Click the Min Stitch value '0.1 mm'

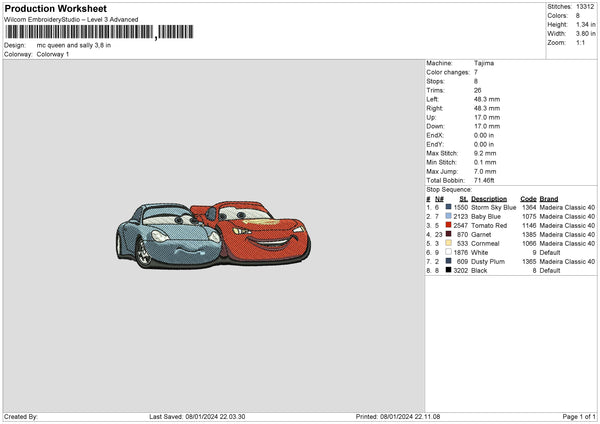(x=485, y=162)
